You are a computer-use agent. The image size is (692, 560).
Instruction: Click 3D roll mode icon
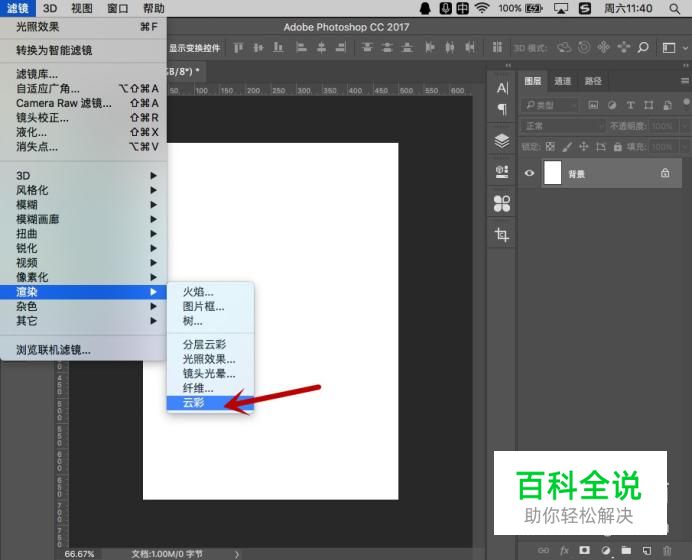click(584, 47)
